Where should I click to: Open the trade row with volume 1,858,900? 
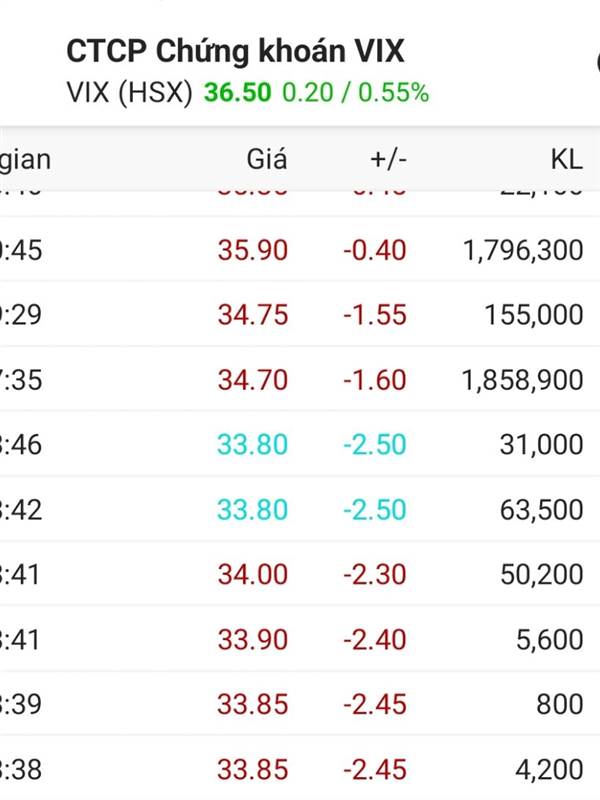[x=300, y=380]
